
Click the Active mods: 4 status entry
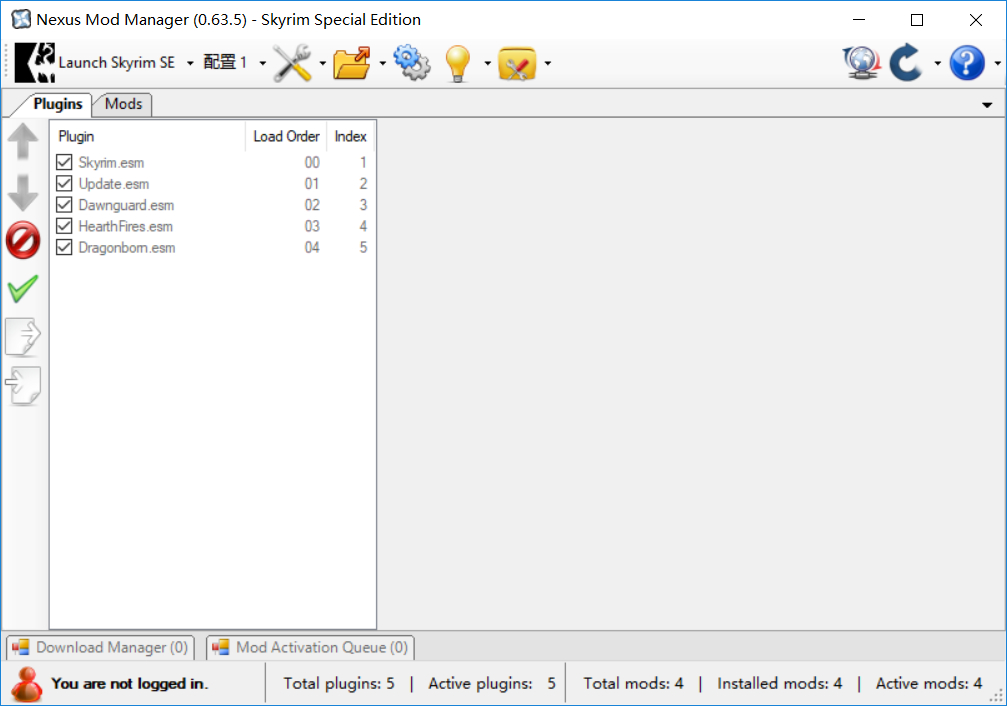(x=929, y=684)
